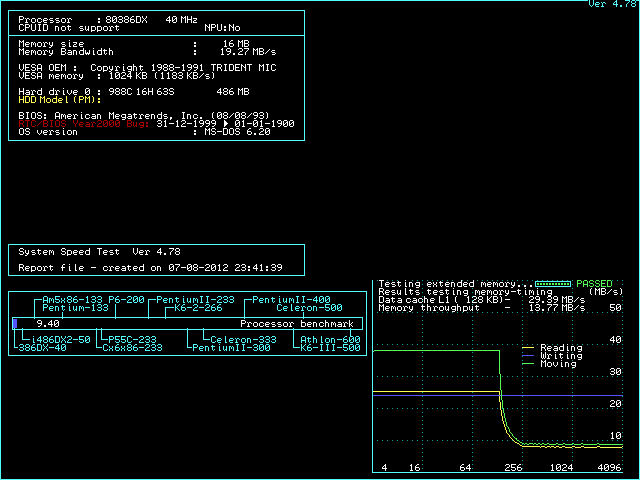Screen dimensions: 640x480
Task: Click the 'Pentium-133' reference marker
Action: click(75, 308)
